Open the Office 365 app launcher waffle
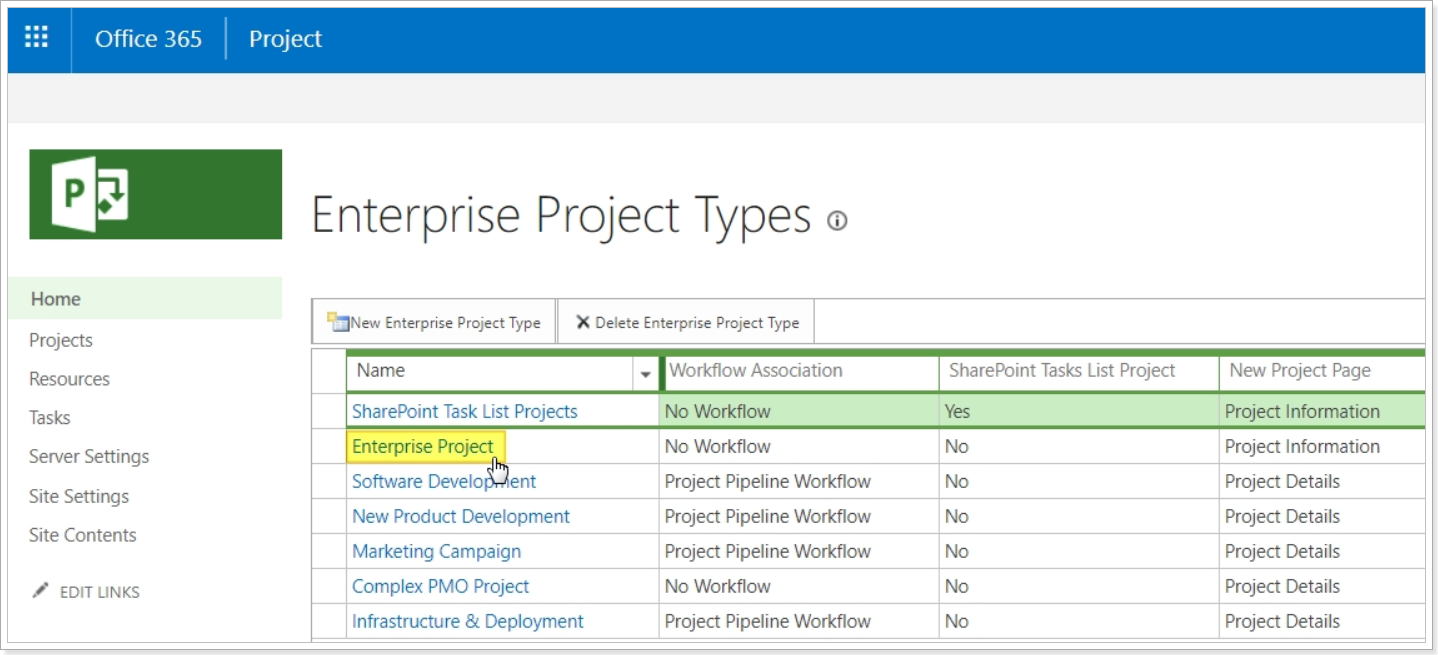Screen dimensions: 1438x655 coord(37,39)
